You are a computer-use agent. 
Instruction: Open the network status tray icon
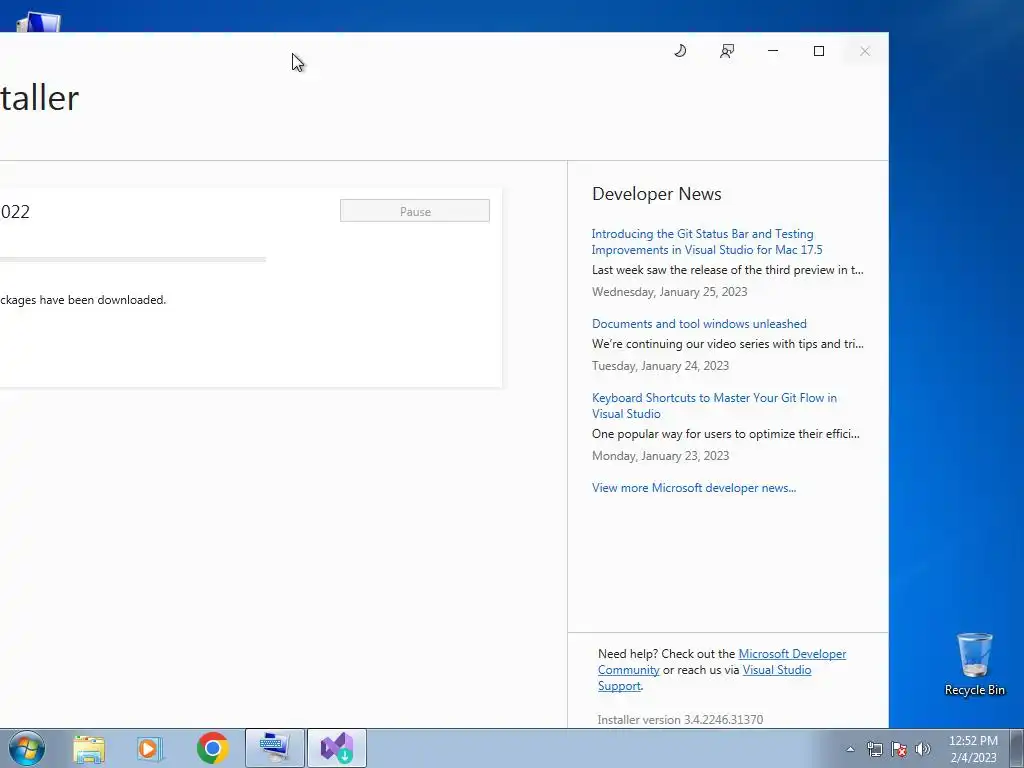874,749
